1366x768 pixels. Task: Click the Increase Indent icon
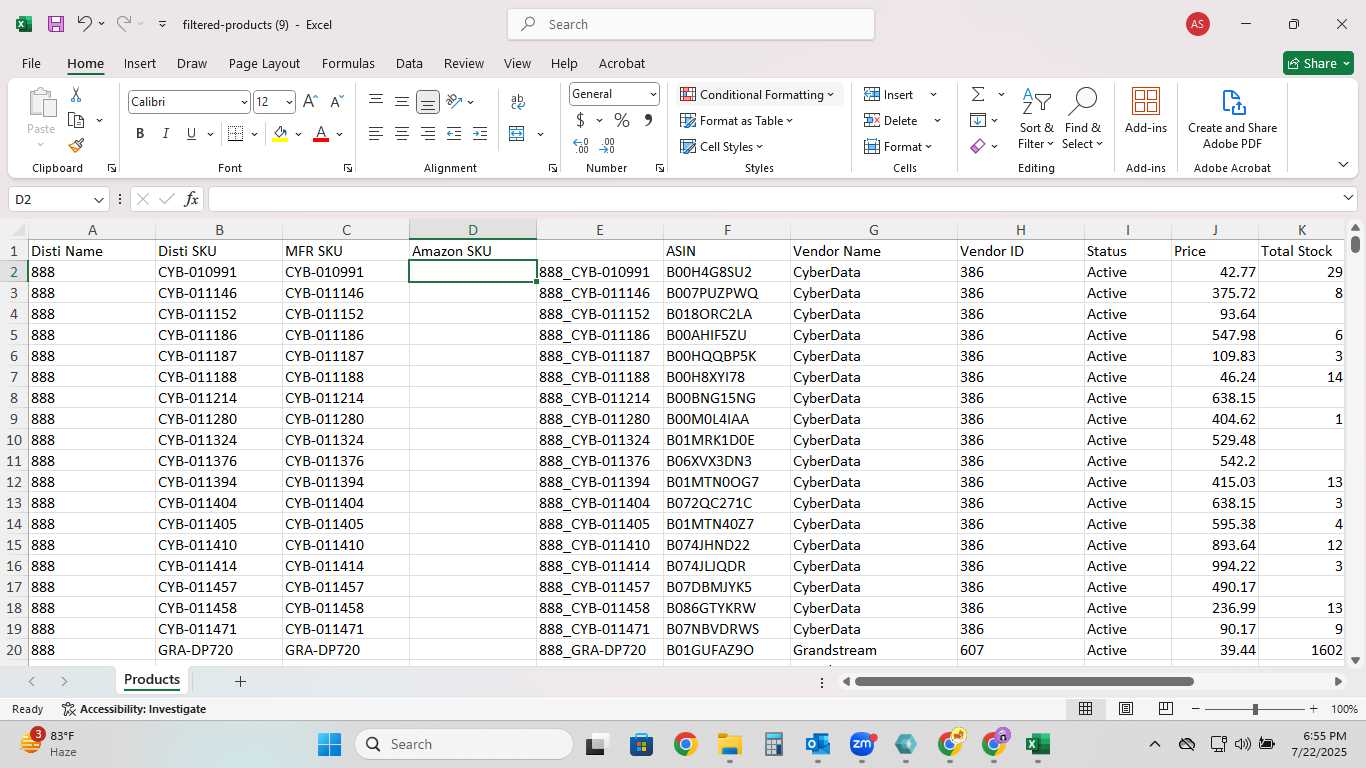[x=480, y=134]
